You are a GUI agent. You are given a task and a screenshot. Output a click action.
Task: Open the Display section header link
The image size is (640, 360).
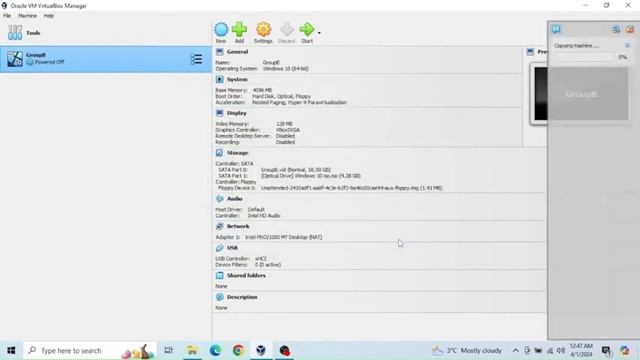coord(237,113)
